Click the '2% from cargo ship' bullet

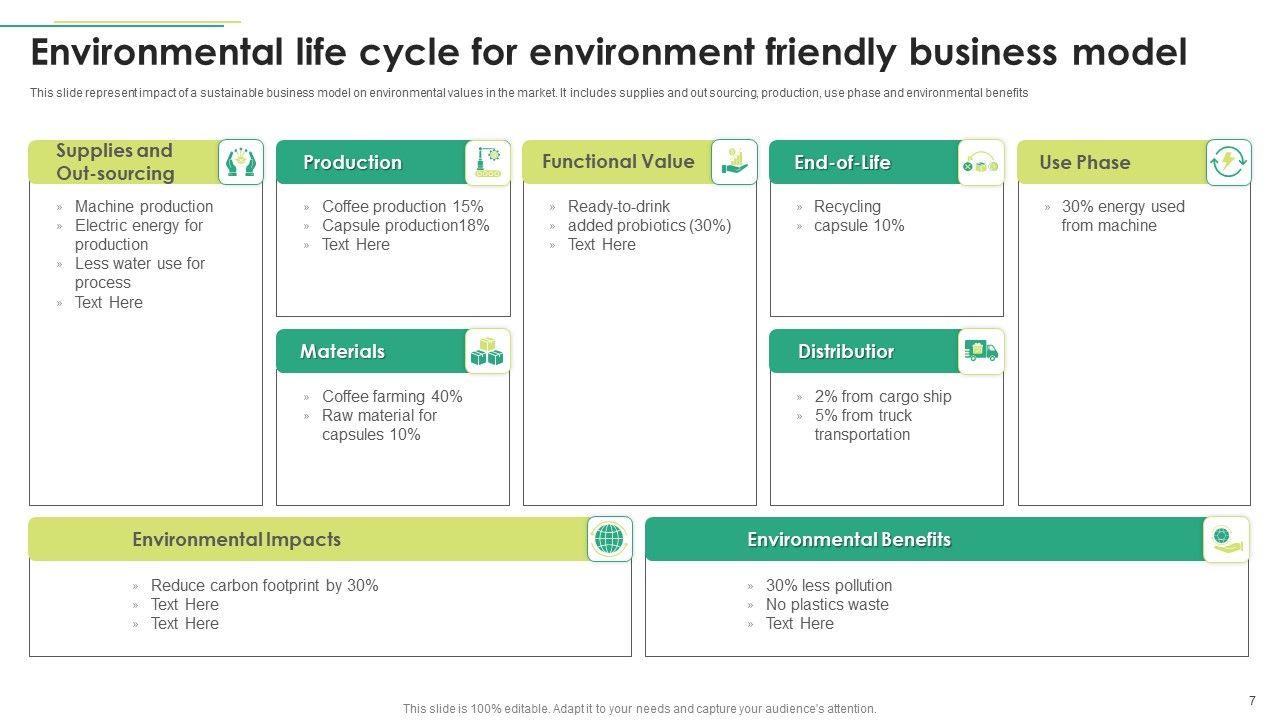883,396
